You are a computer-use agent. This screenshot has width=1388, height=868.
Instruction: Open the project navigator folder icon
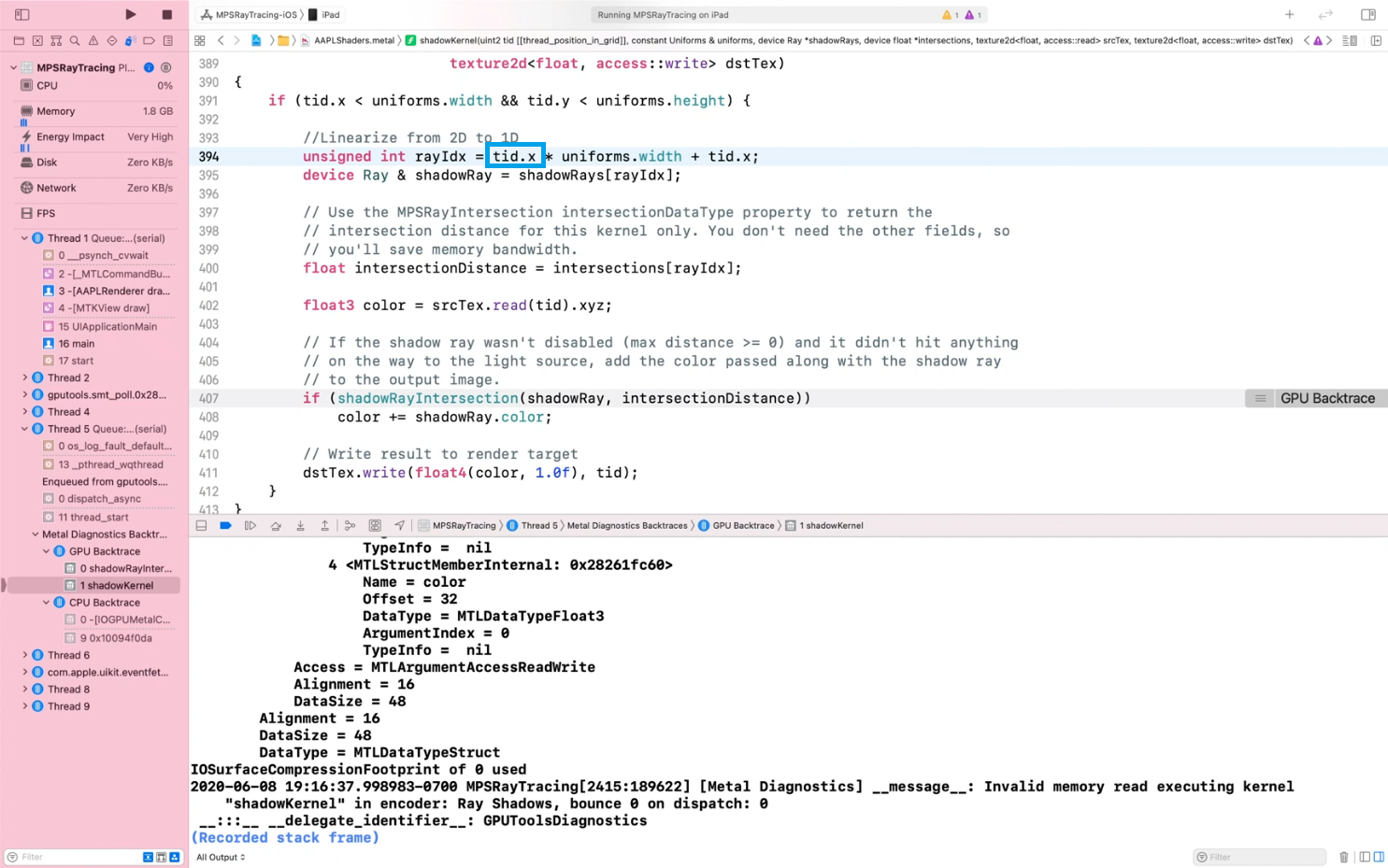tap(19, 41)
